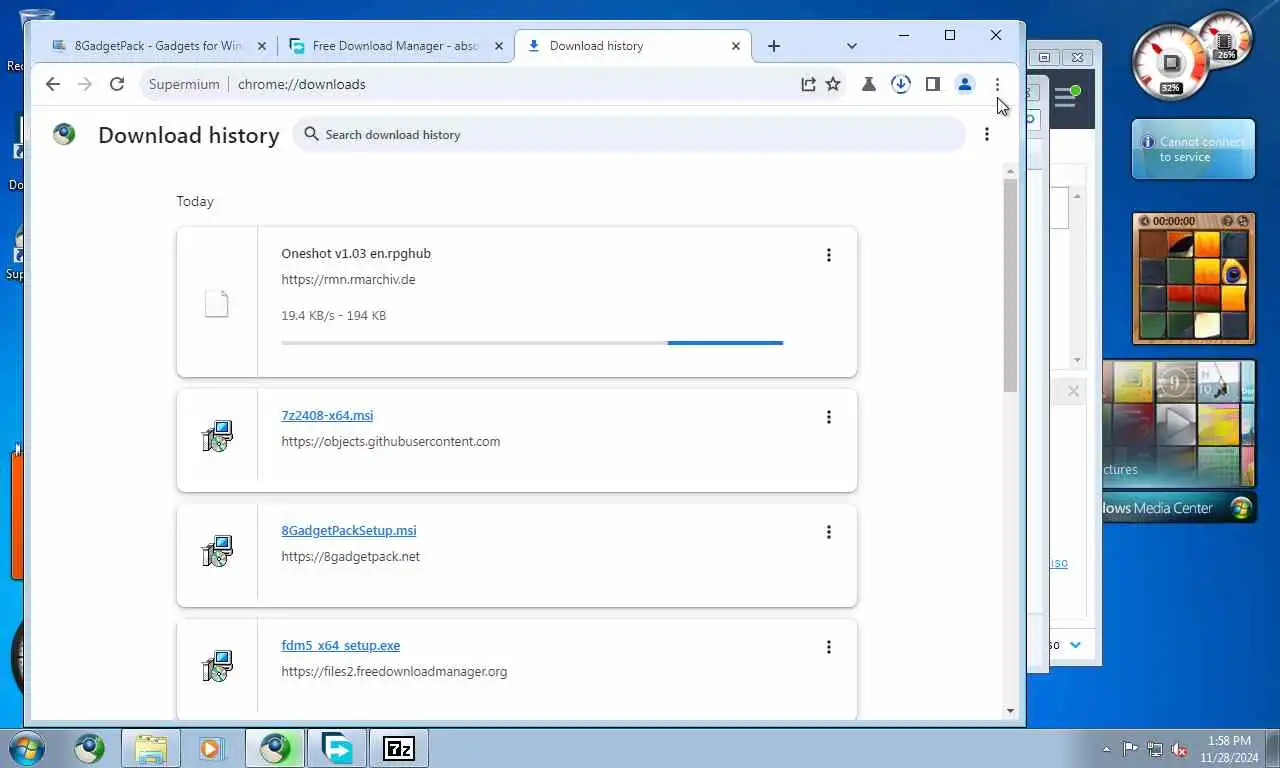The width and height of the screenshot is (1280, 768).
Task: Click the 7z2408-x64.msi installer file icon
Action: click(217, 436)
